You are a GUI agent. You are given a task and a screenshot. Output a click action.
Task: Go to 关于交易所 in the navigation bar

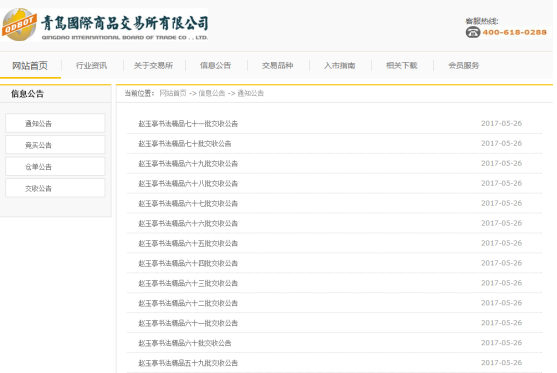(x=153, y=66)
